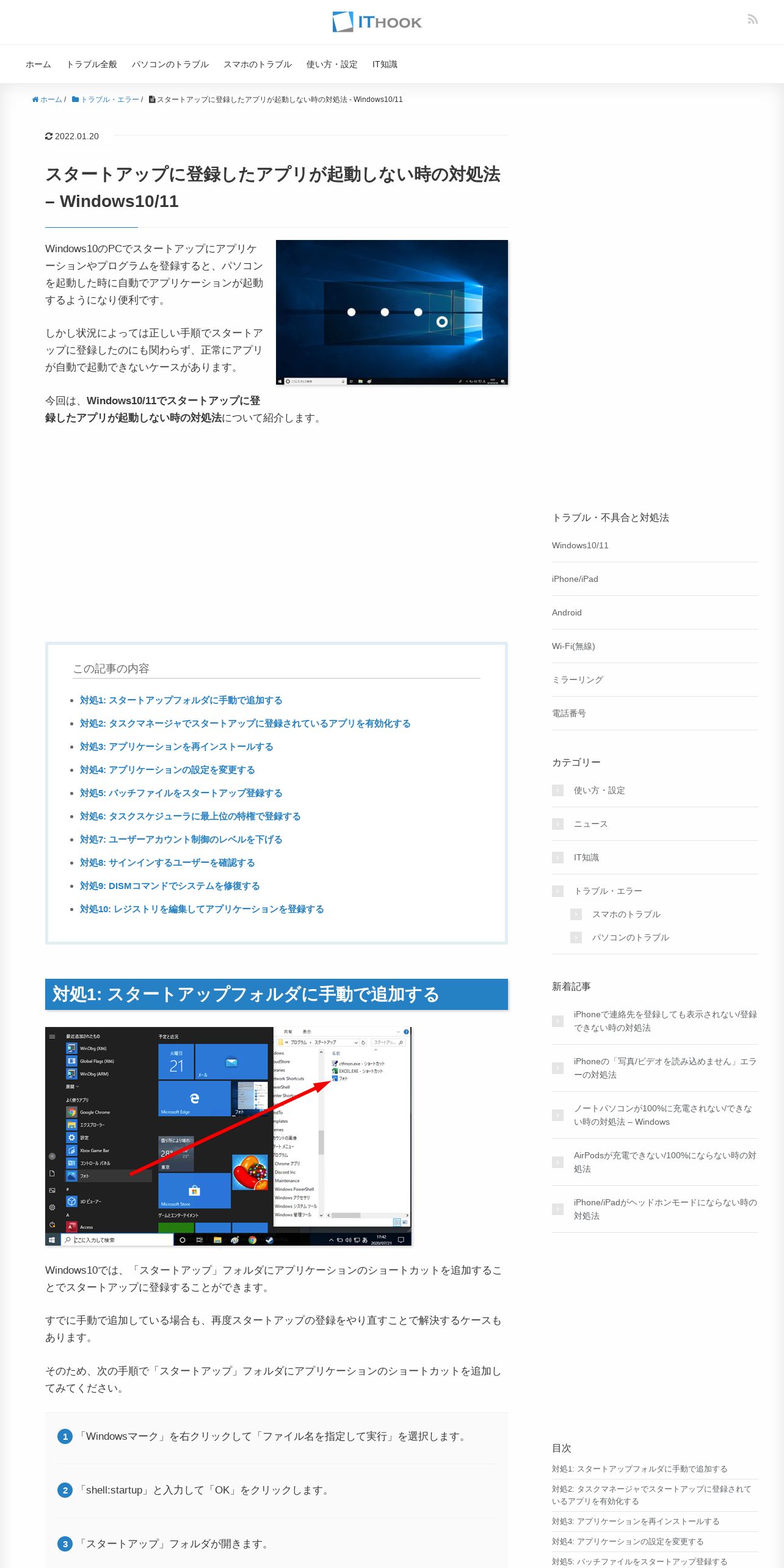
Task: Jump to 対処3 アプリケーションを再インストールする in contents
Action: tap(176, 747)
